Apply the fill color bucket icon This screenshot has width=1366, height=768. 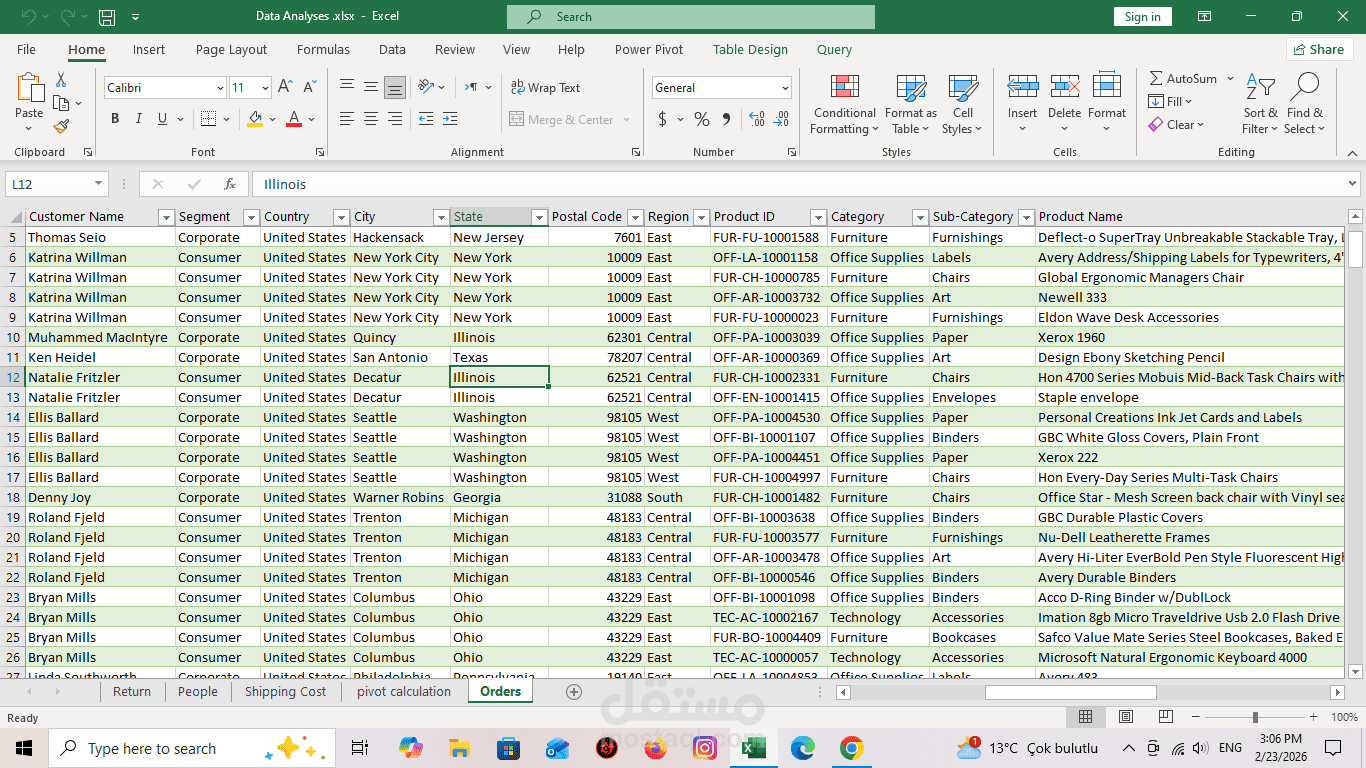(x=255, y=119)
